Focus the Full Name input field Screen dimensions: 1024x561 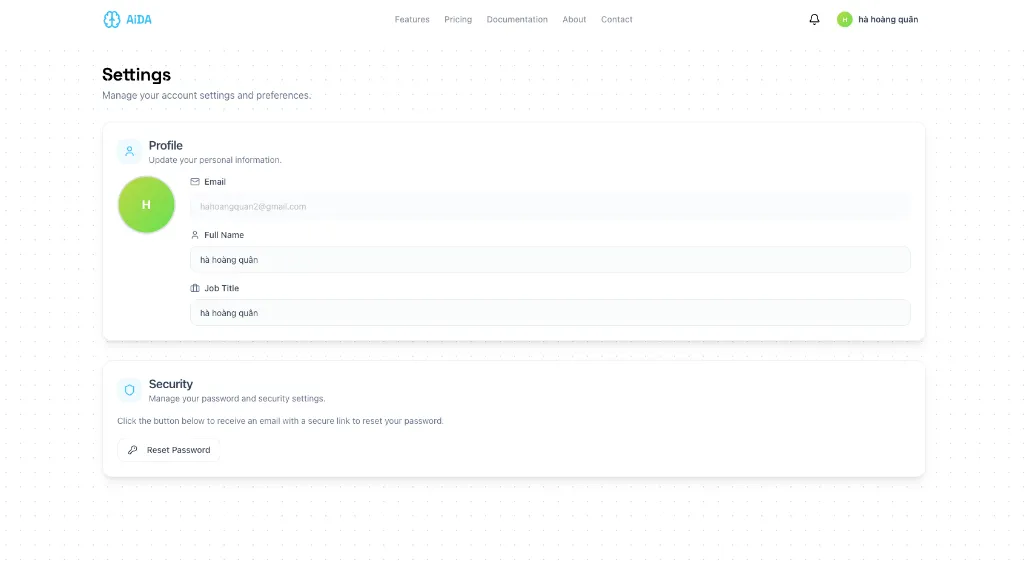tap(550, 260)
